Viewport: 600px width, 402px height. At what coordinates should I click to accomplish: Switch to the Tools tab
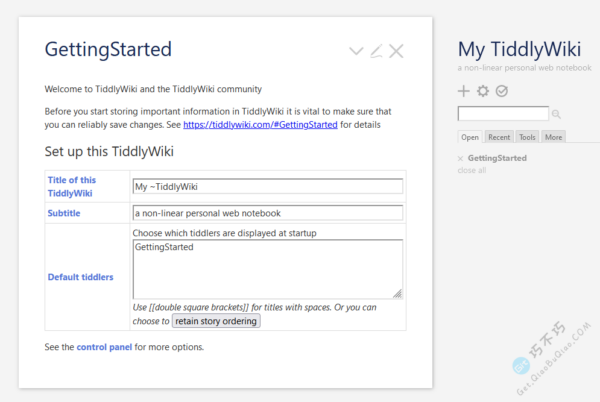527,137
